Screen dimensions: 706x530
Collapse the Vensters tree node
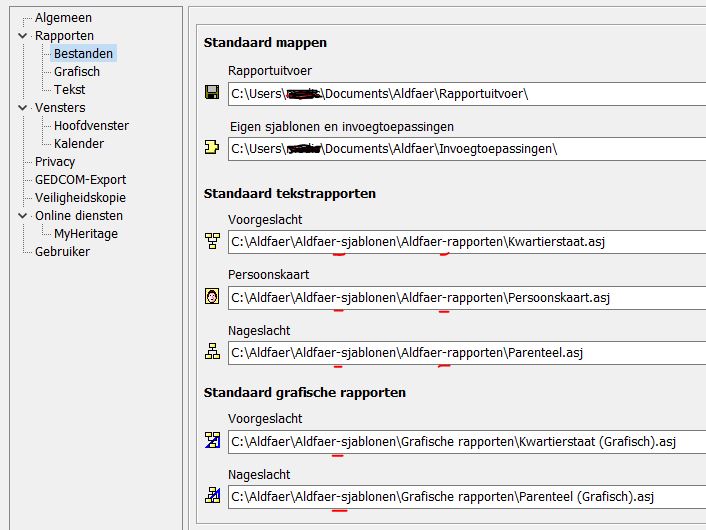[x=23, y=108]
